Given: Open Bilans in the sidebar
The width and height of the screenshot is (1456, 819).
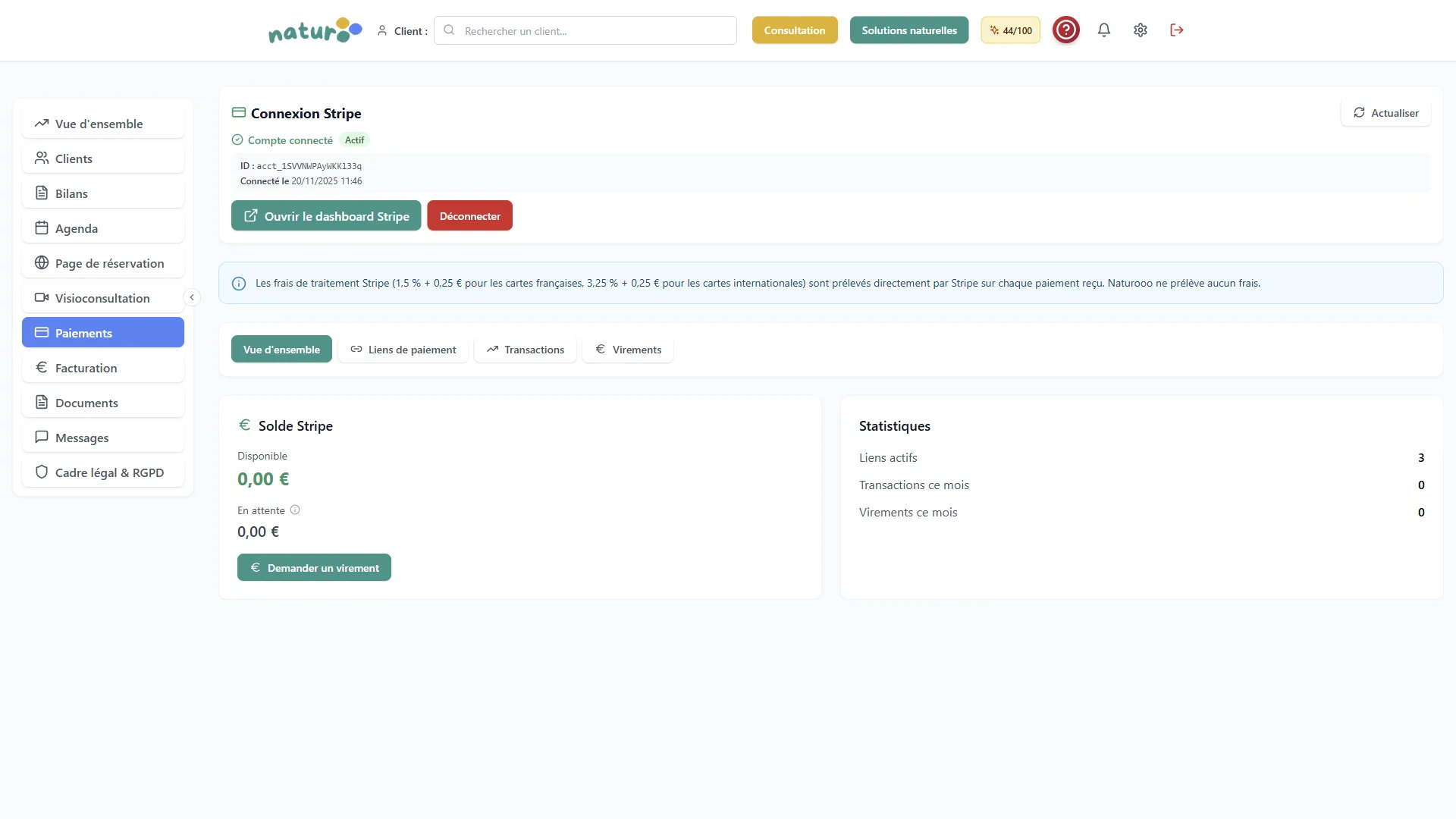Looking at the screenshot, I should click(x=103, y=193).
